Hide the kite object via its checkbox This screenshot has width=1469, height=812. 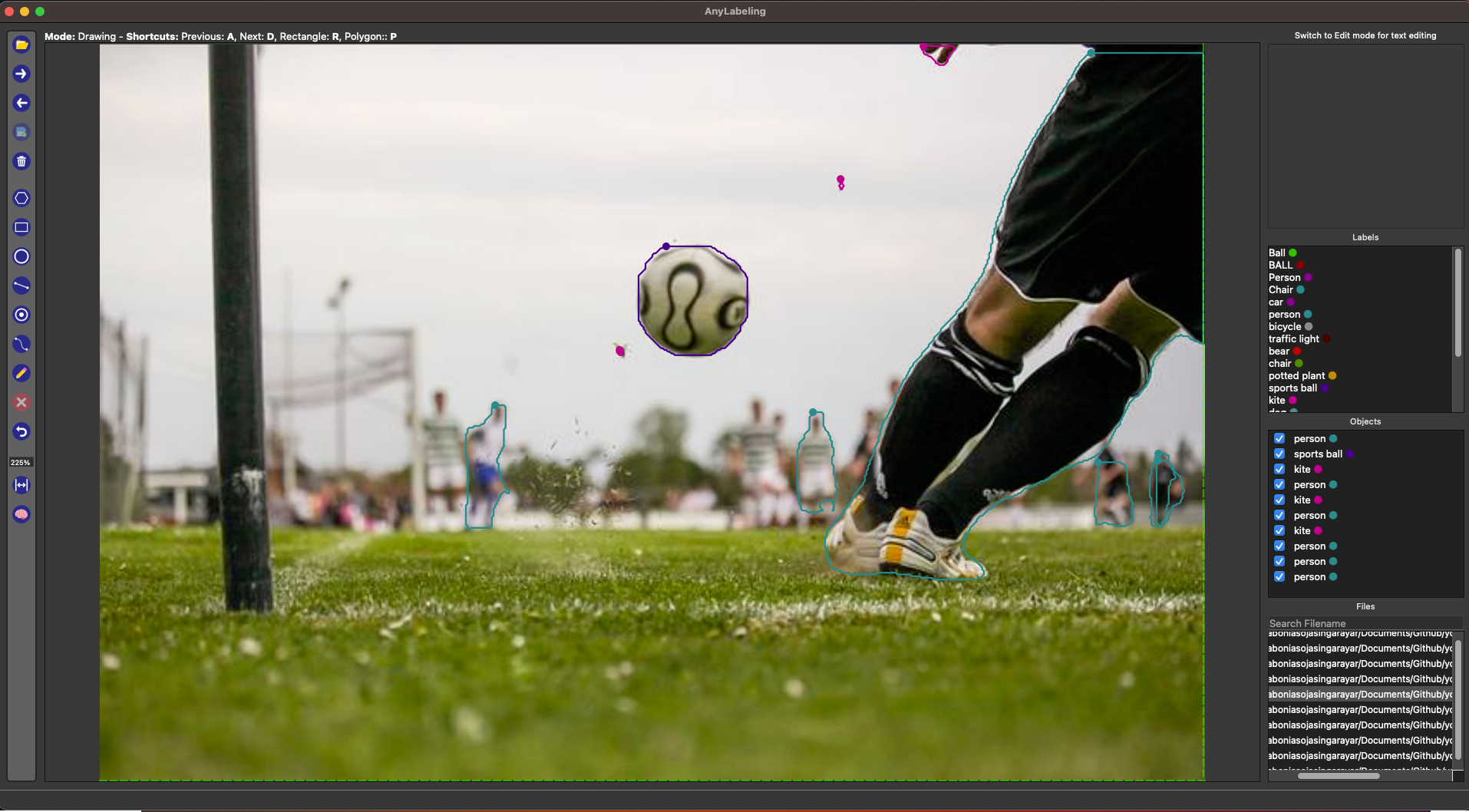[x=1279, y=469]
